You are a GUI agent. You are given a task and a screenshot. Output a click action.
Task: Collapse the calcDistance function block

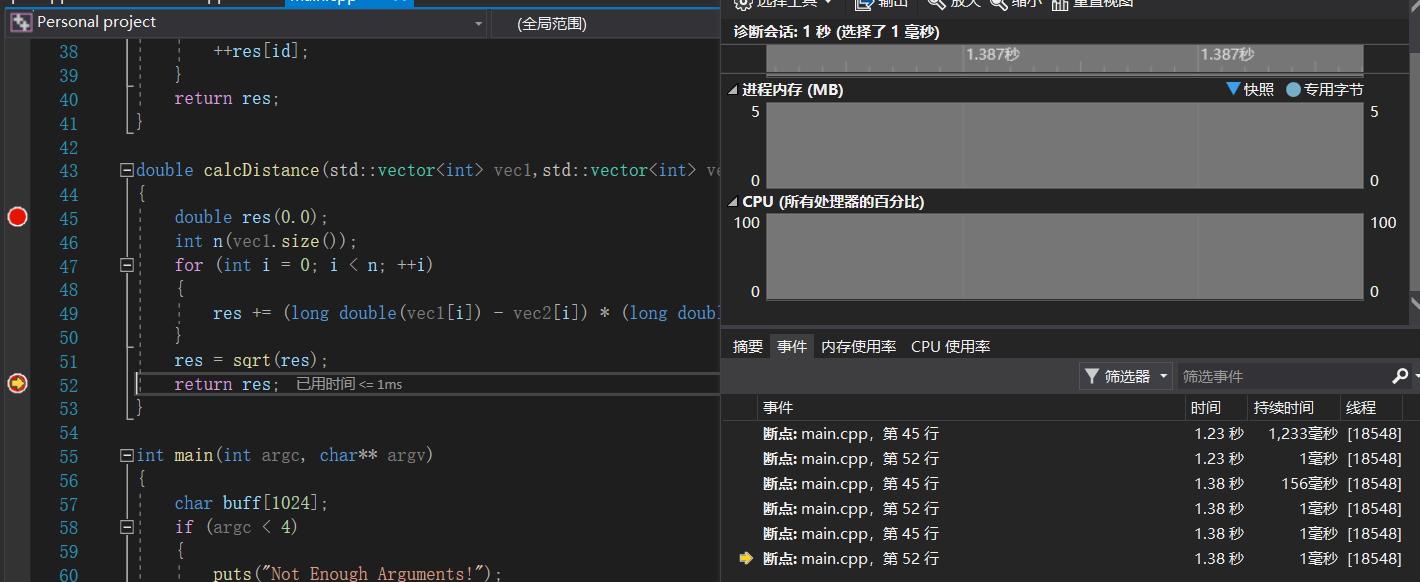pyautogui.click(x=126, y=170)
